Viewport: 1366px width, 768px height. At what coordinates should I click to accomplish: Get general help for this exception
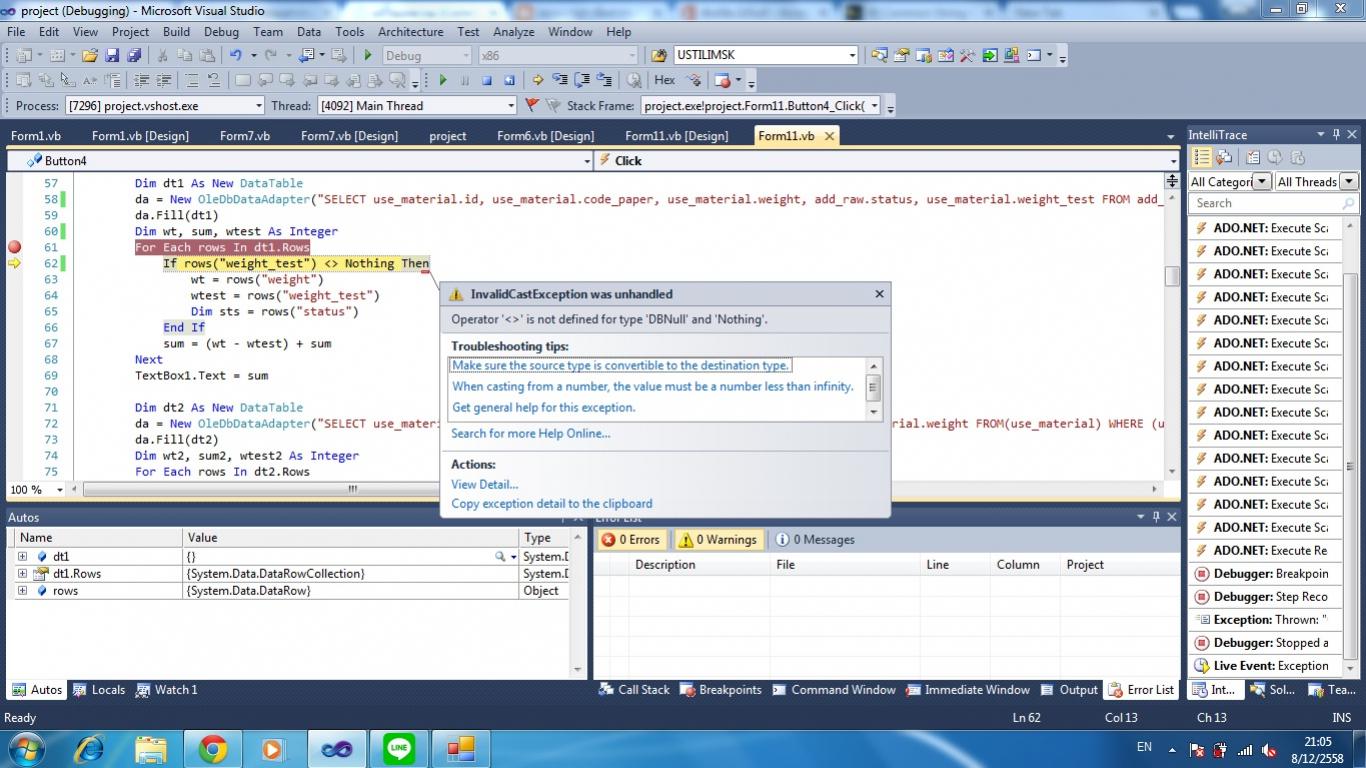pos(543,407)
